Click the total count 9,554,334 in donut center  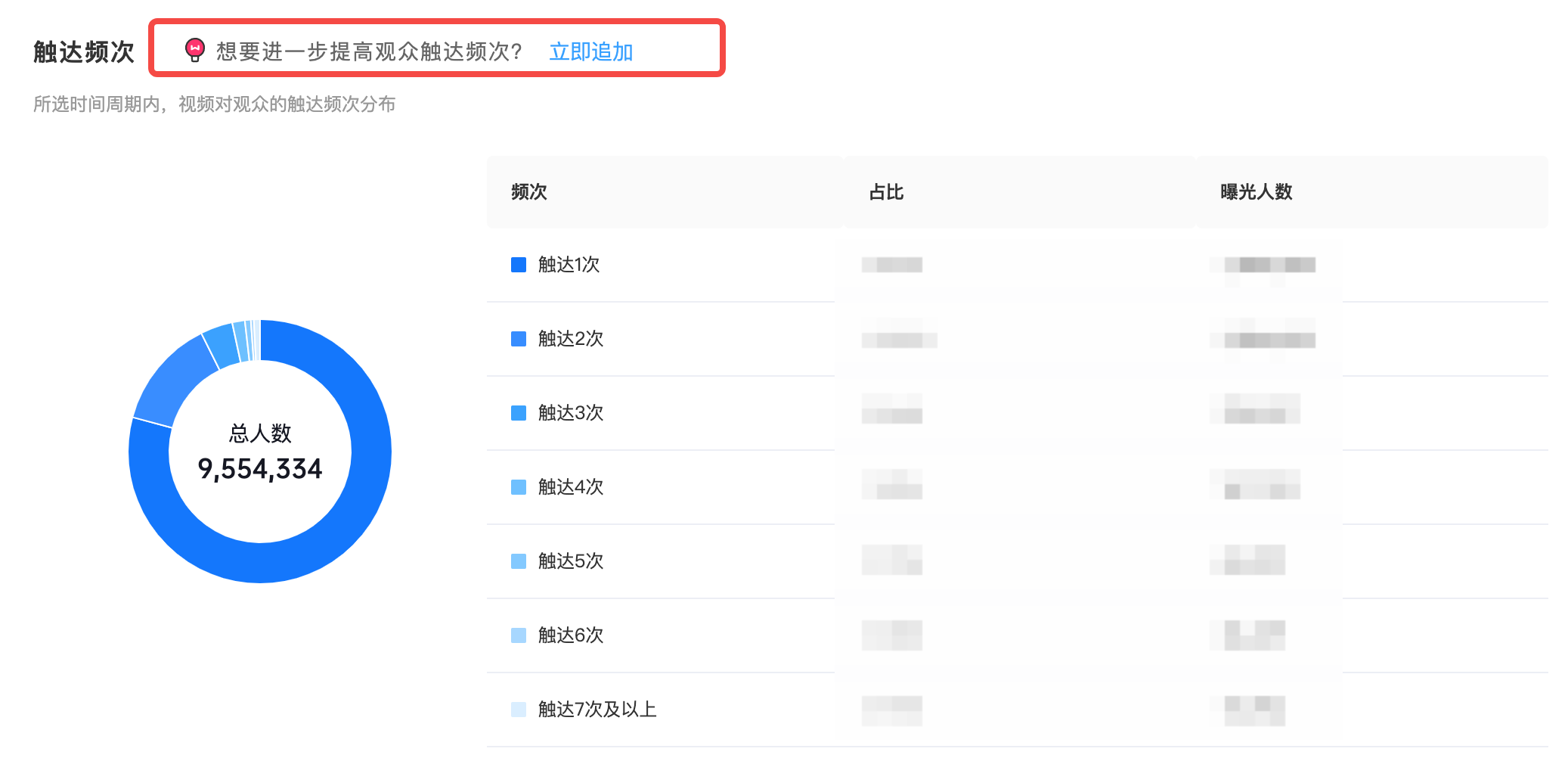click(260, 469)
